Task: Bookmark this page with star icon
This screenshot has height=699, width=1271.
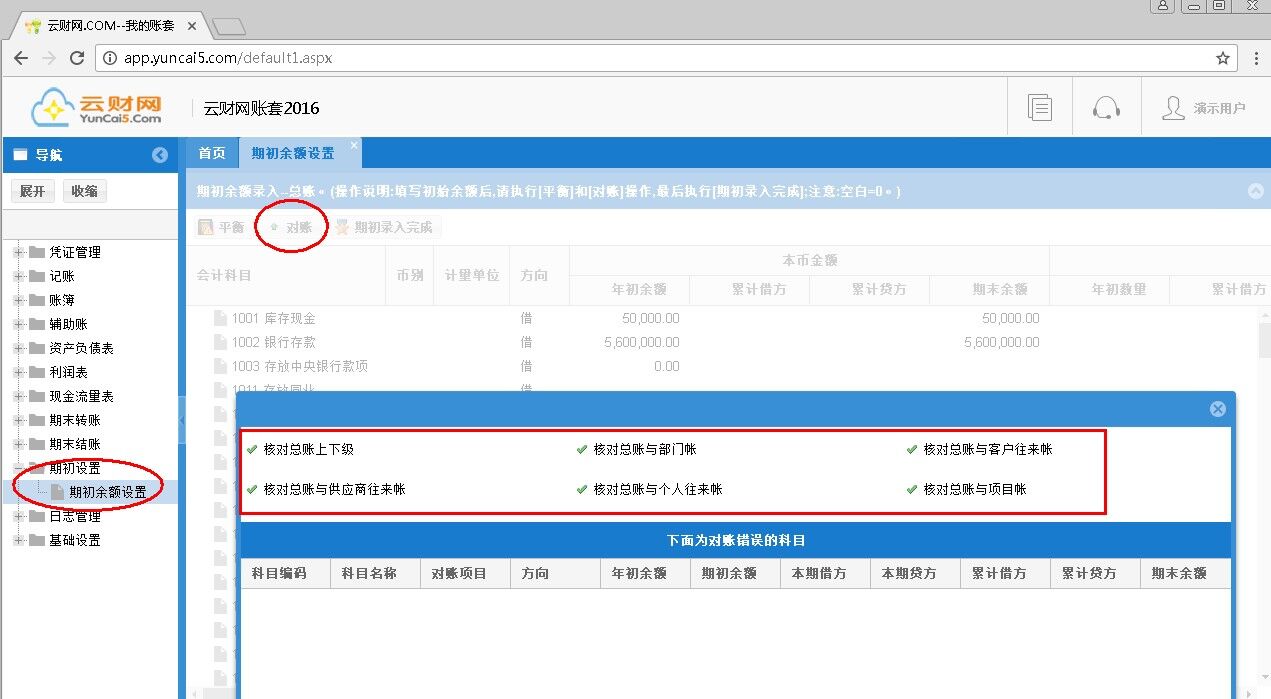Action: 1222,58
